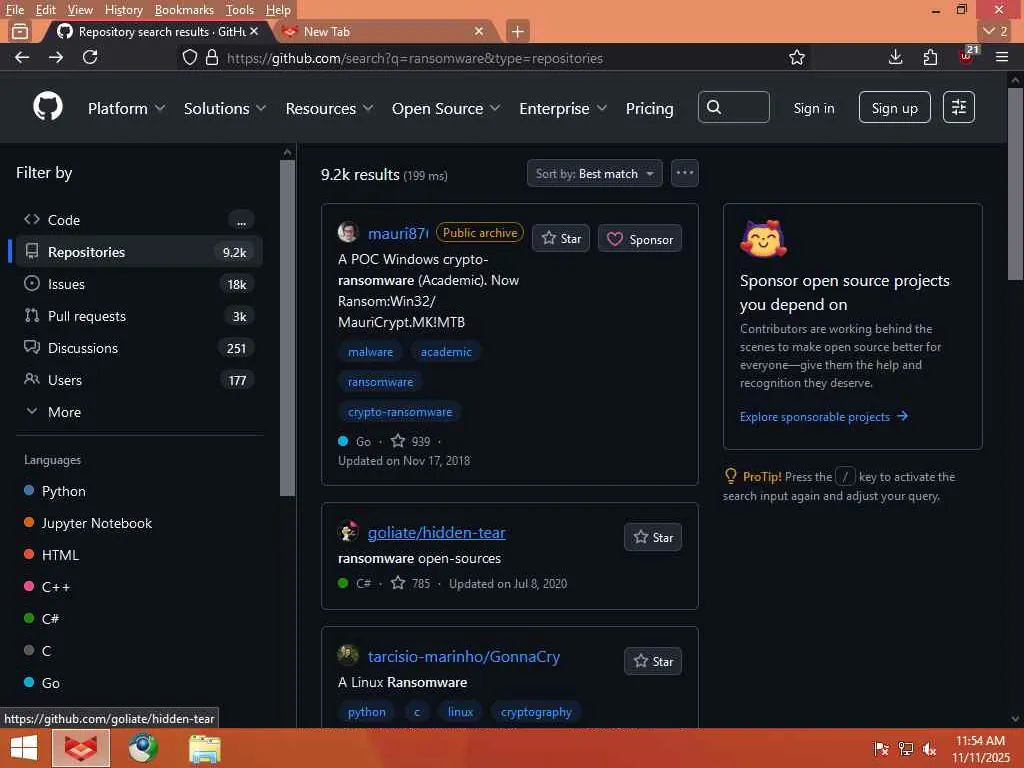Open the goliate/hidden-tear repository link

click(x=436, y=532)
